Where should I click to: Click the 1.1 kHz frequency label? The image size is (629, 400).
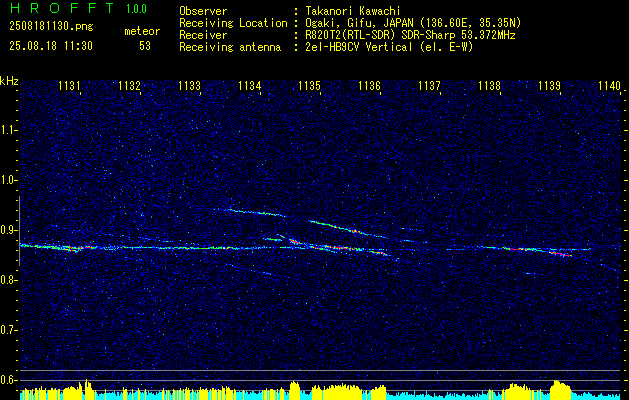pyautogui.click(x=8, y=130)
